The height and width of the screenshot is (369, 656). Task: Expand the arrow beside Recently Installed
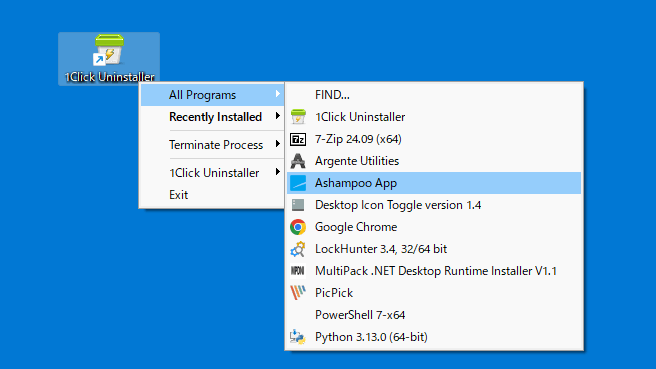pos(278,116)
